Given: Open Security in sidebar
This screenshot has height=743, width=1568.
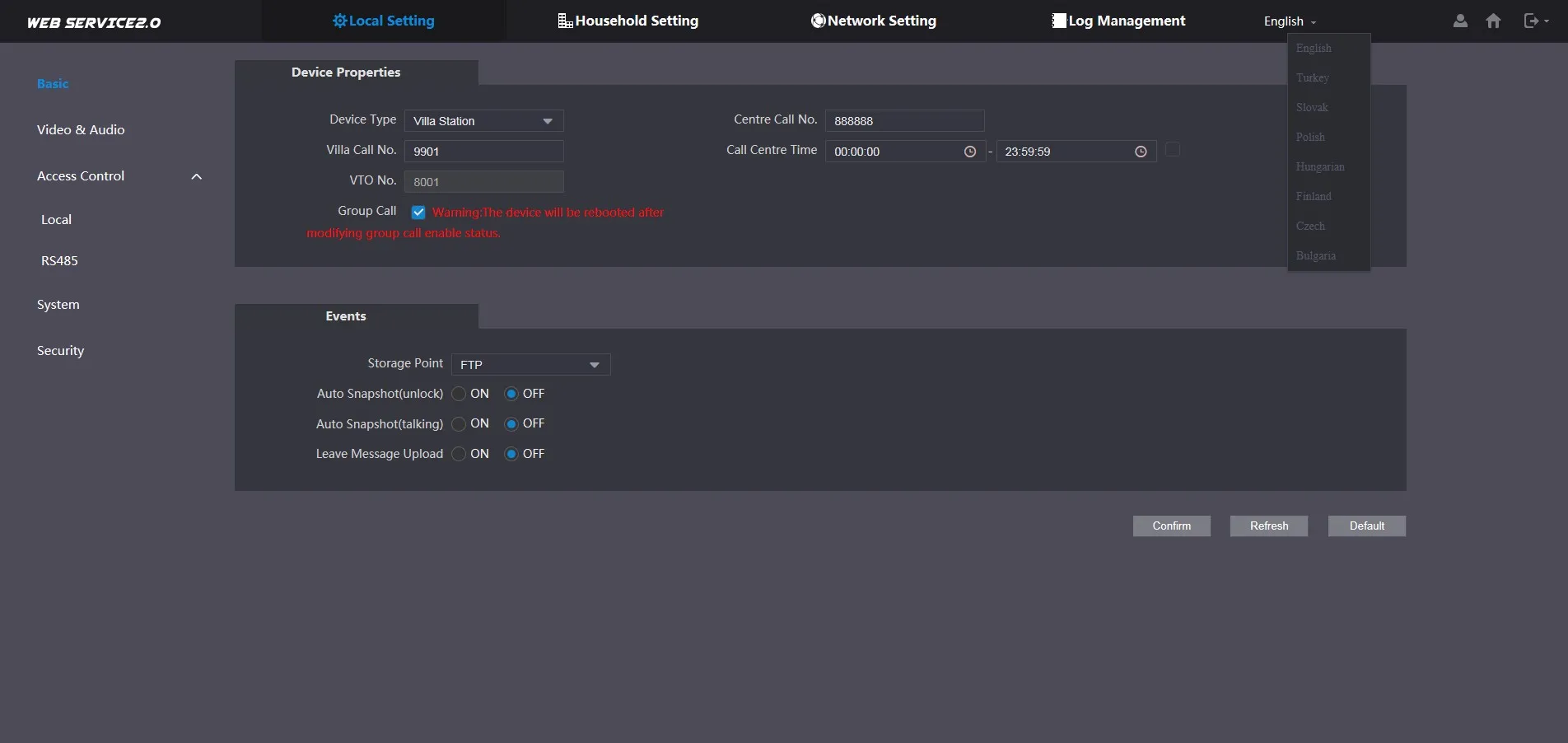Looking at the screenshot, I should coord(60,351).
